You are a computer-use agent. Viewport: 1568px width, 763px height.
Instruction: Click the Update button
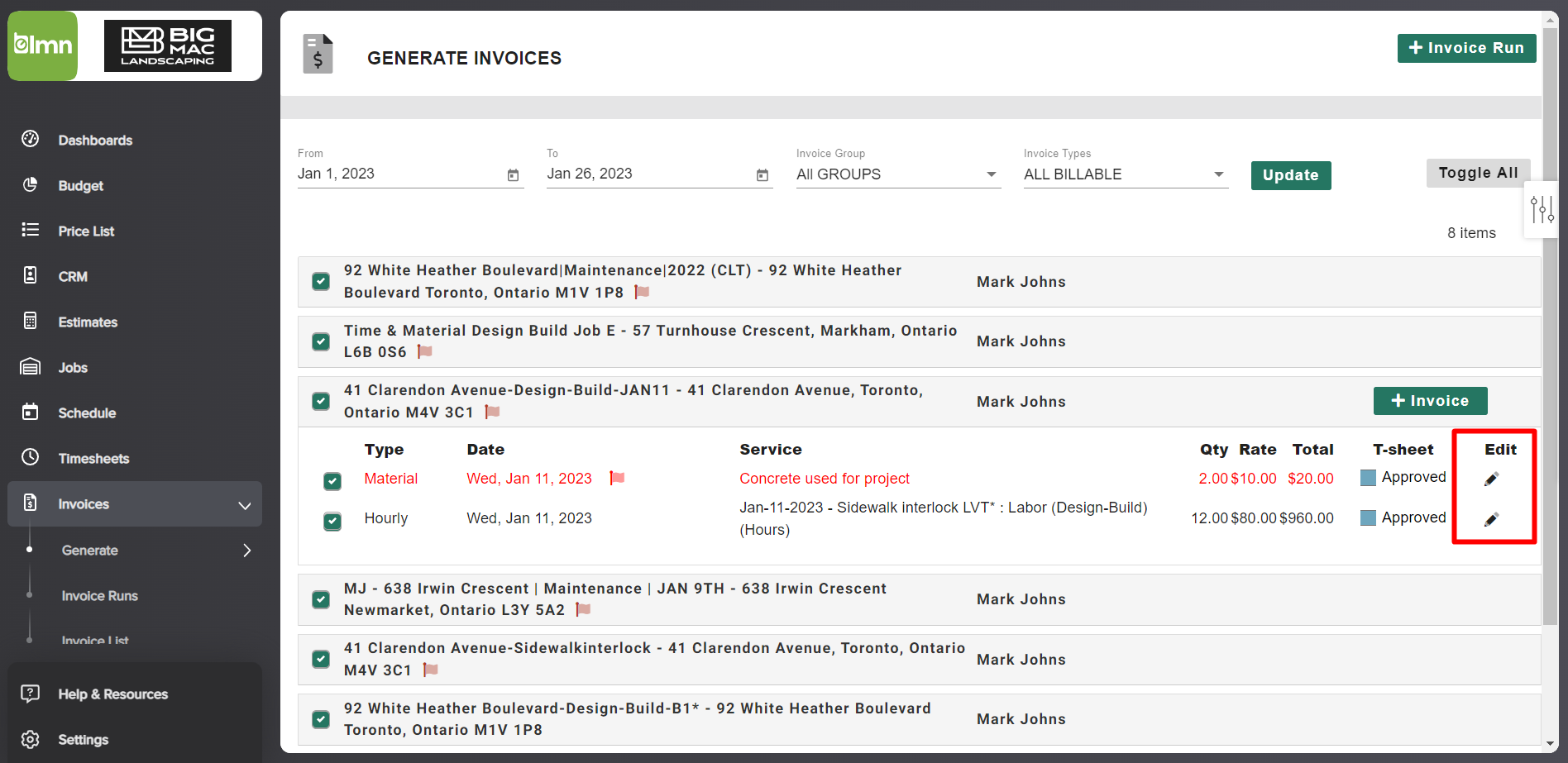1290,175
